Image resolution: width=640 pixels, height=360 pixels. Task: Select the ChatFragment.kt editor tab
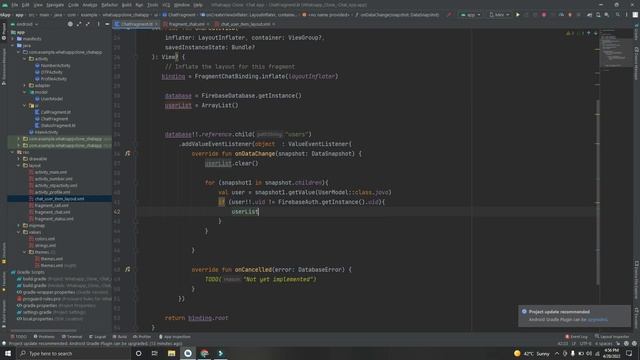pos(136,24)
